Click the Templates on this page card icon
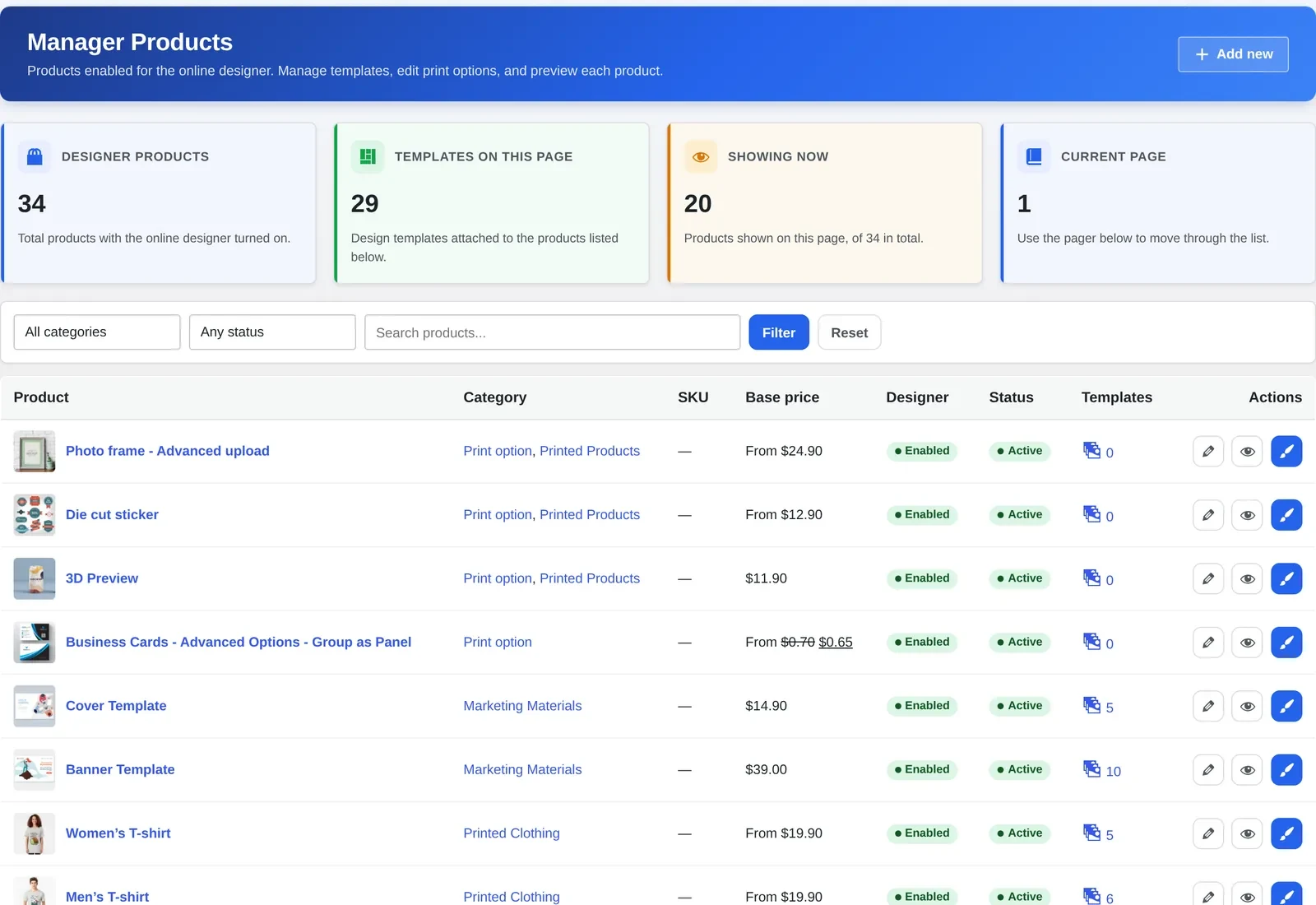 pyautogui.click(x=368, y=156)
